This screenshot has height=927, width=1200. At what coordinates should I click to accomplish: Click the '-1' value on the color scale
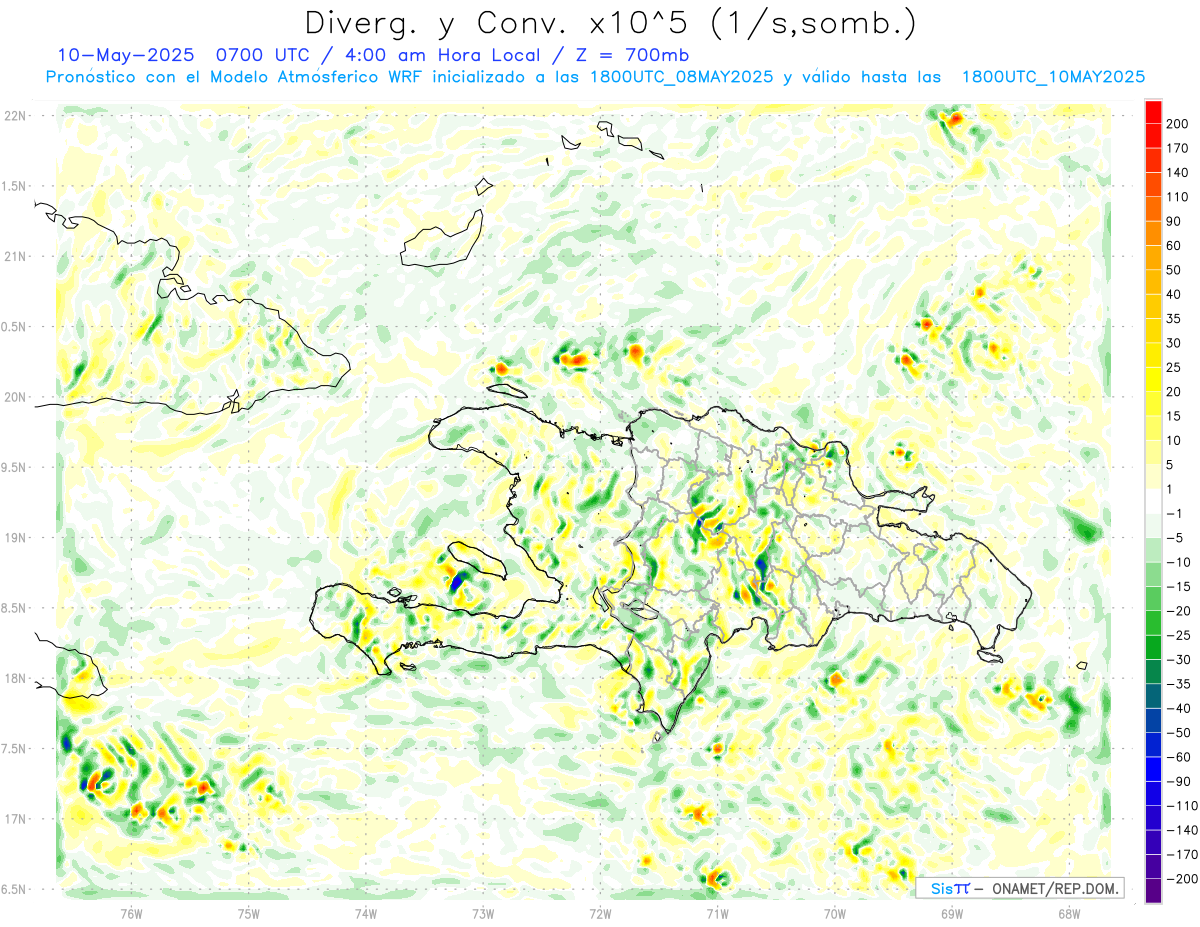coord(1176,514)
